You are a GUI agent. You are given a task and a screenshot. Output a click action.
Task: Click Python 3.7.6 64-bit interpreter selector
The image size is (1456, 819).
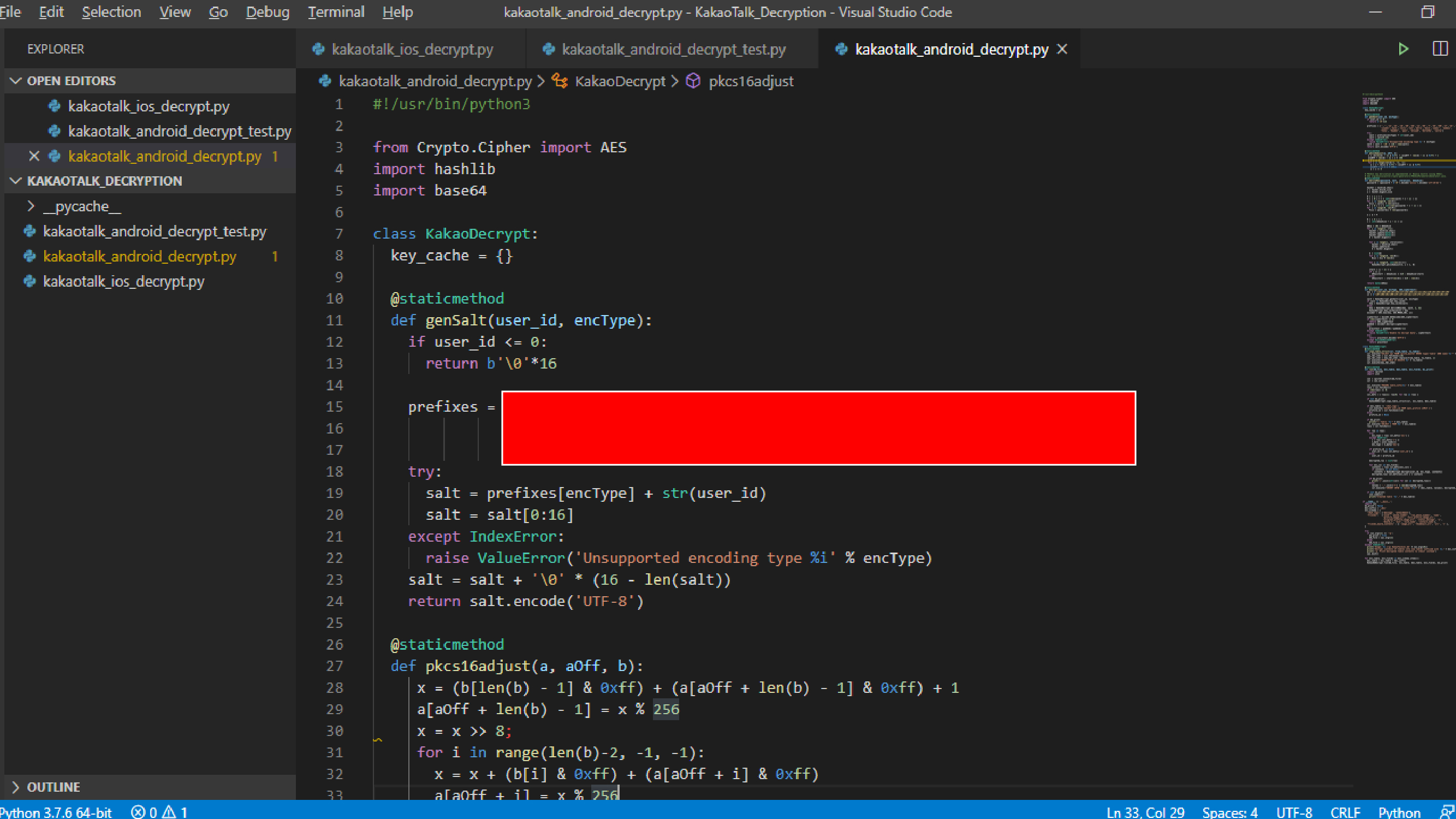56,812
